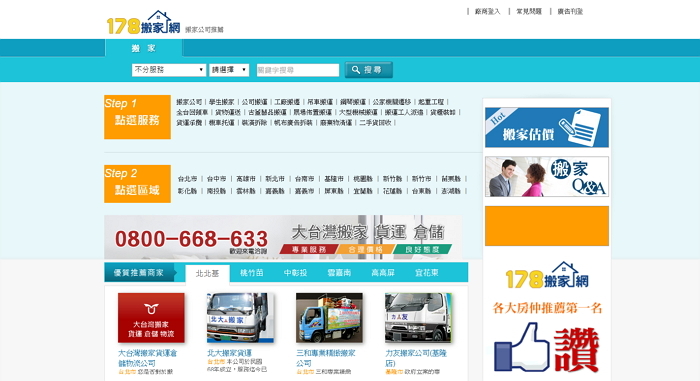Switch to the 桃竹苗 region tab
The width and height of the screenshot is (700, 381).
coord(252,272)
